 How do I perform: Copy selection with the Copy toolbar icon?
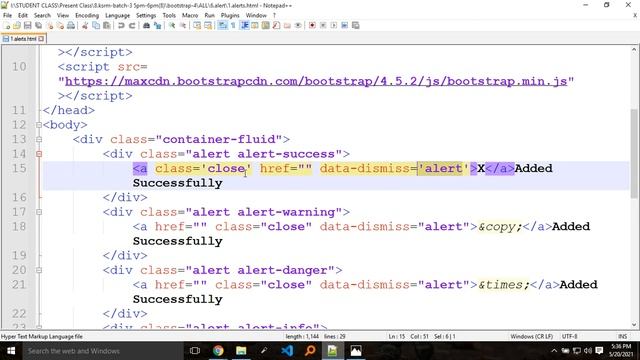(96, 25)
